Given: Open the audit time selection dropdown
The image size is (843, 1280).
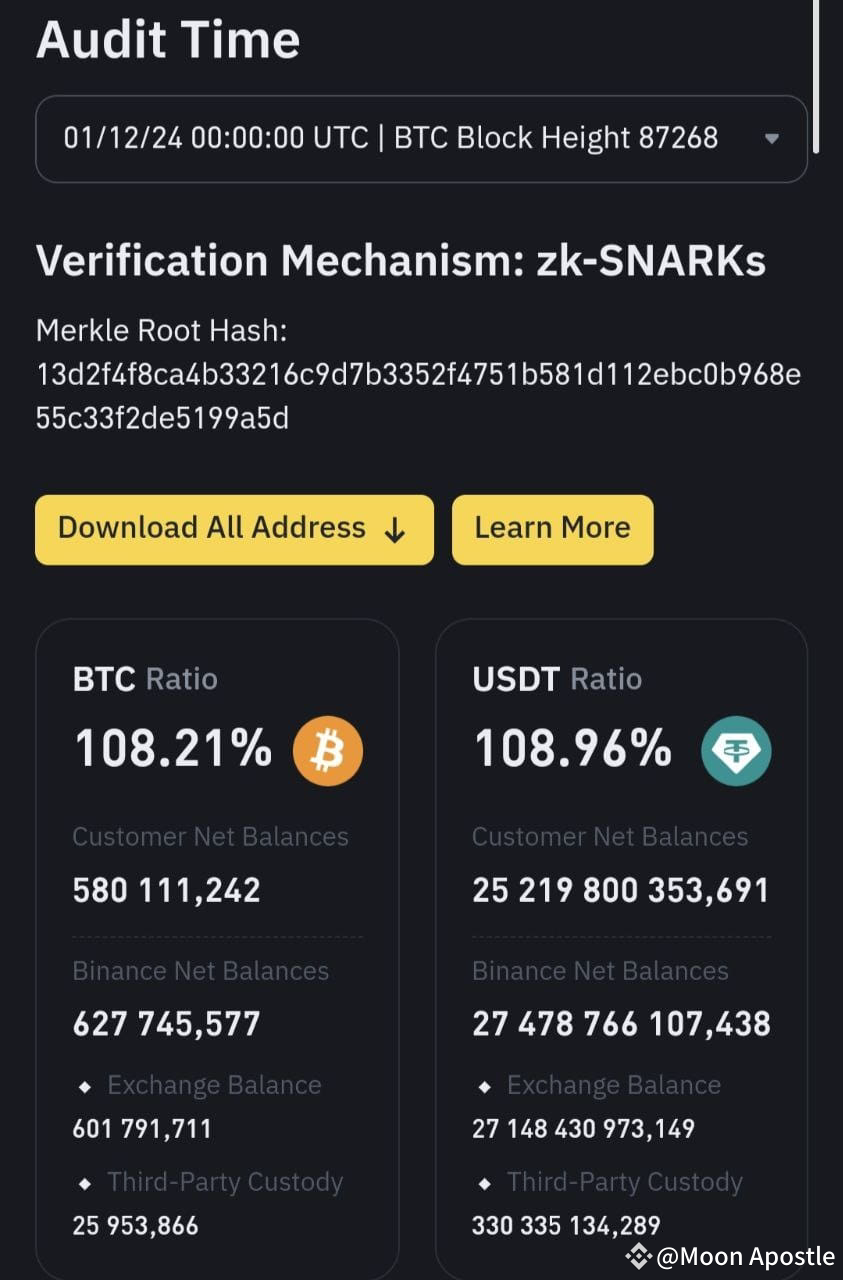Looking at the screenshot, I should click(421, 139).
